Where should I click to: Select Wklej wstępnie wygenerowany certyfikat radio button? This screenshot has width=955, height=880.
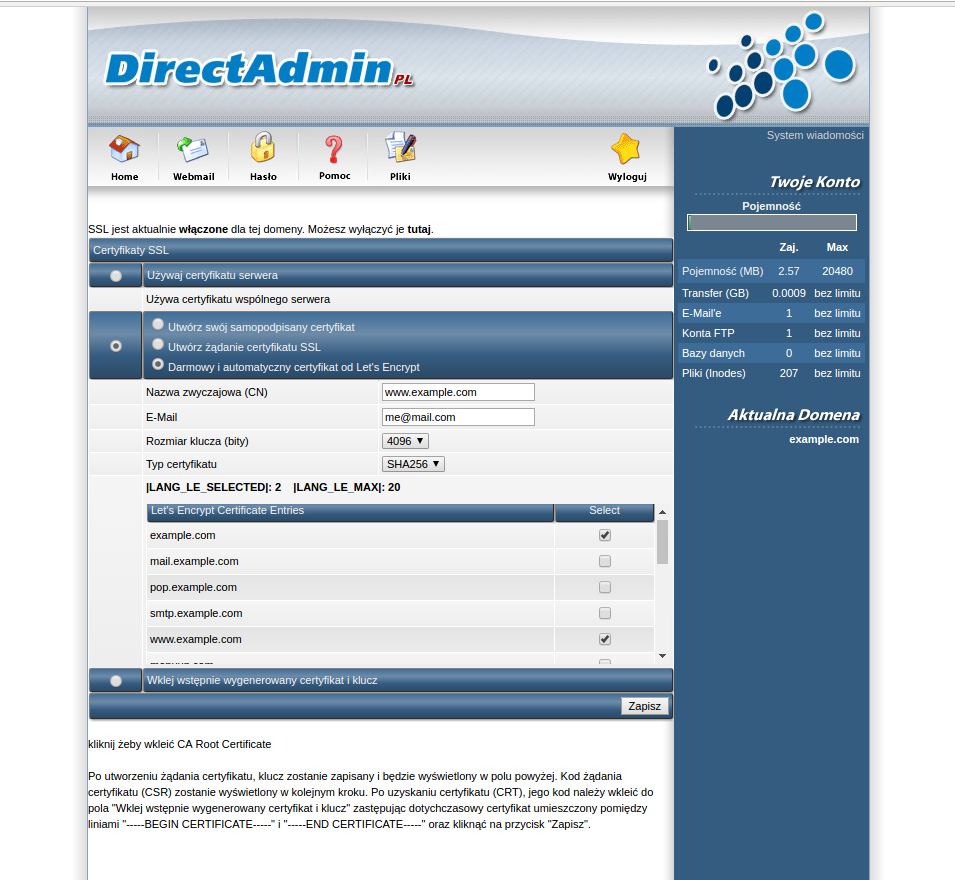[x=117, y=681]
